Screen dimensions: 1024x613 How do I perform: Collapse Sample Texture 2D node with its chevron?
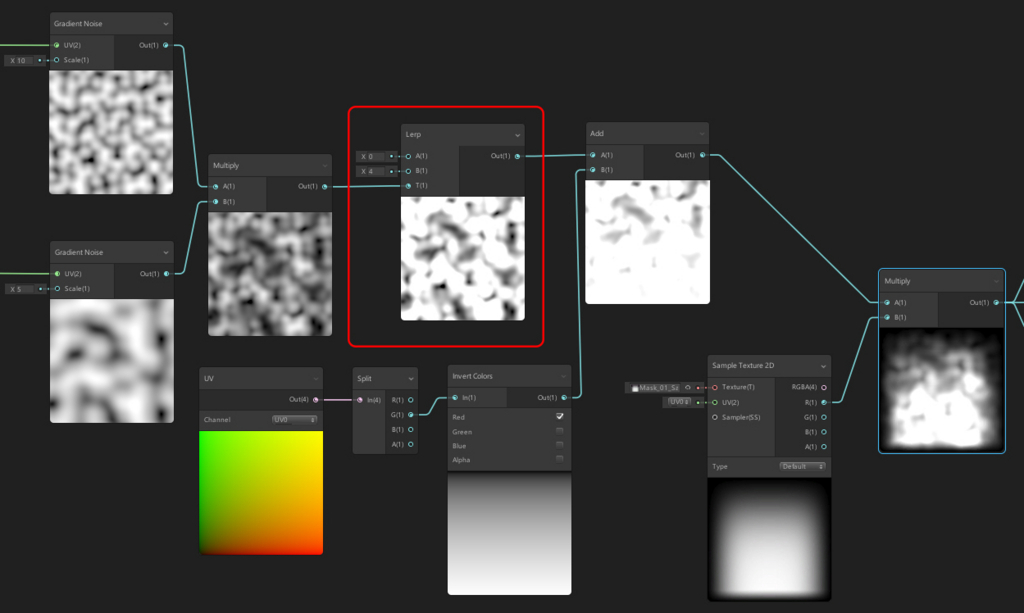tap(823, 366)
